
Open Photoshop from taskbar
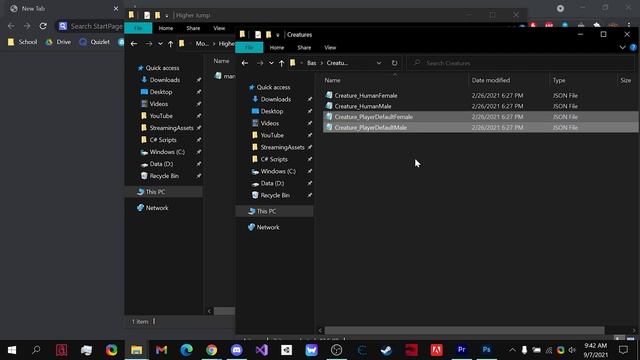point(487,350)
